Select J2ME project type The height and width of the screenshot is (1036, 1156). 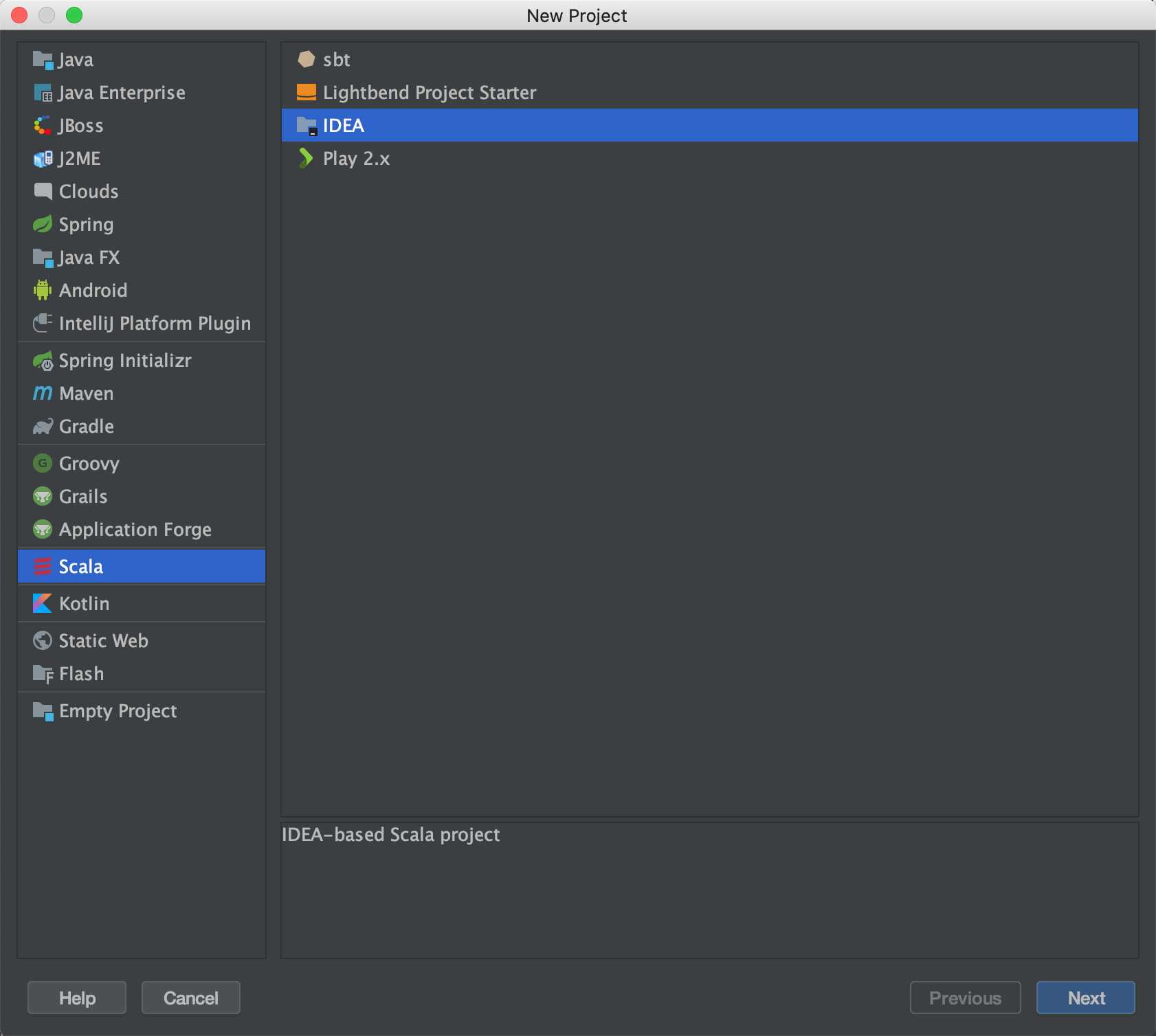142,159
